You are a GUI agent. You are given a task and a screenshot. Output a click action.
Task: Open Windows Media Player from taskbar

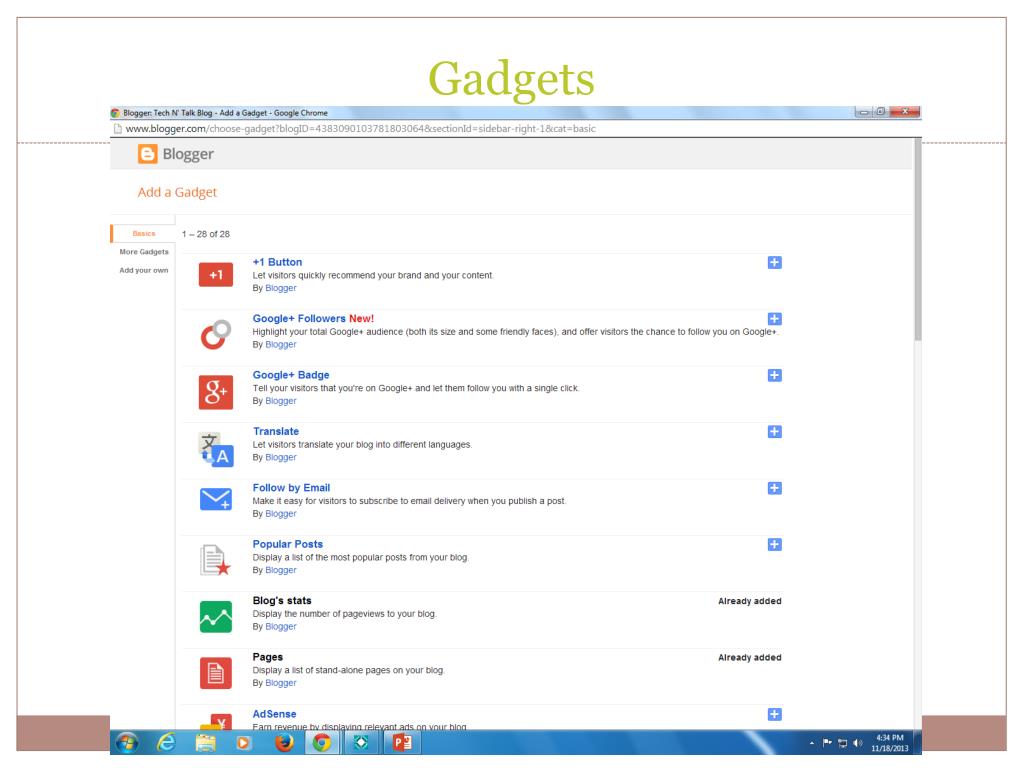(244, 743)
